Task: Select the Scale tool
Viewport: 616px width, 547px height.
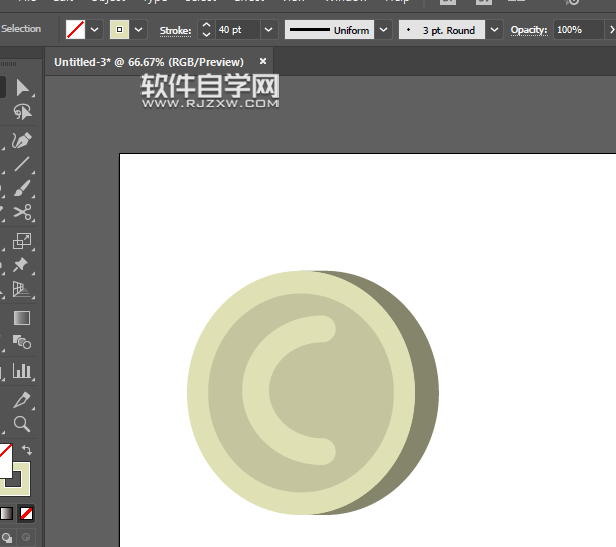Action: point(22,241)
